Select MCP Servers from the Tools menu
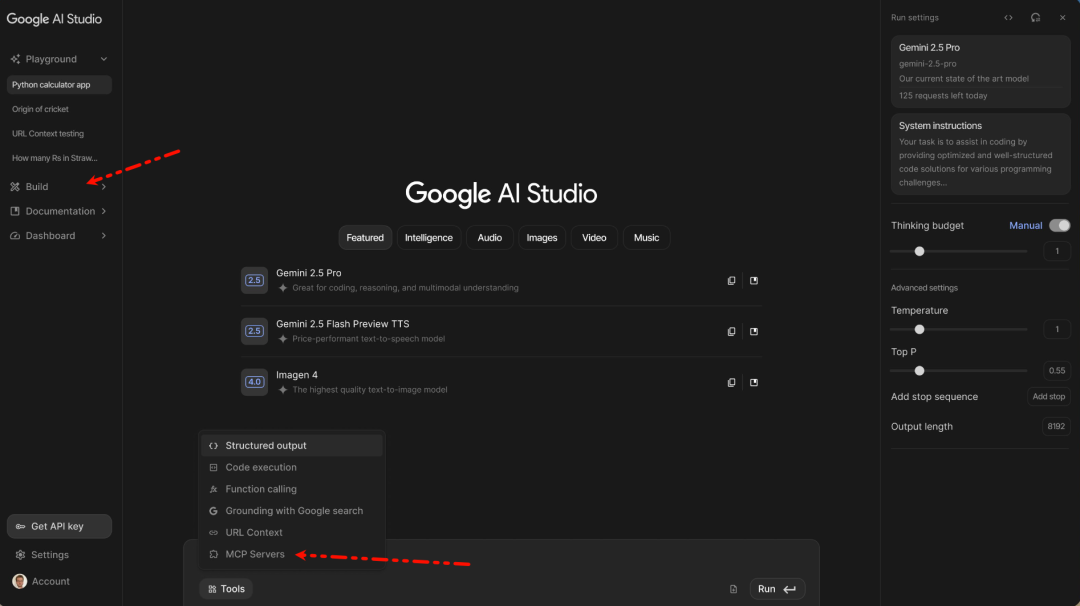Viewport: 1080px width, 606px height. (x=254, y=554)
